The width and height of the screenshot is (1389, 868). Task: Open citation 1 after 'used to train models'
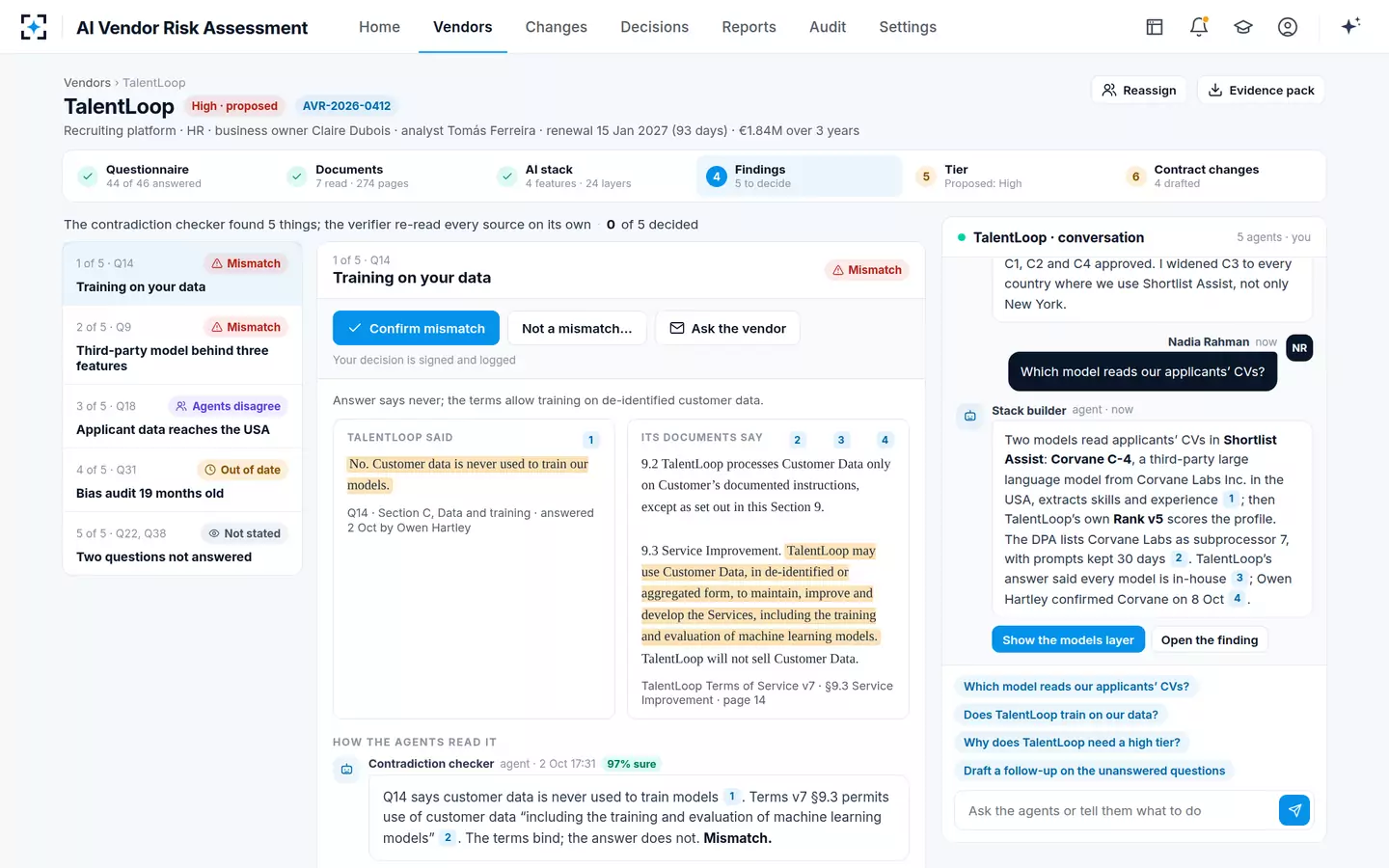pos(732,797)
